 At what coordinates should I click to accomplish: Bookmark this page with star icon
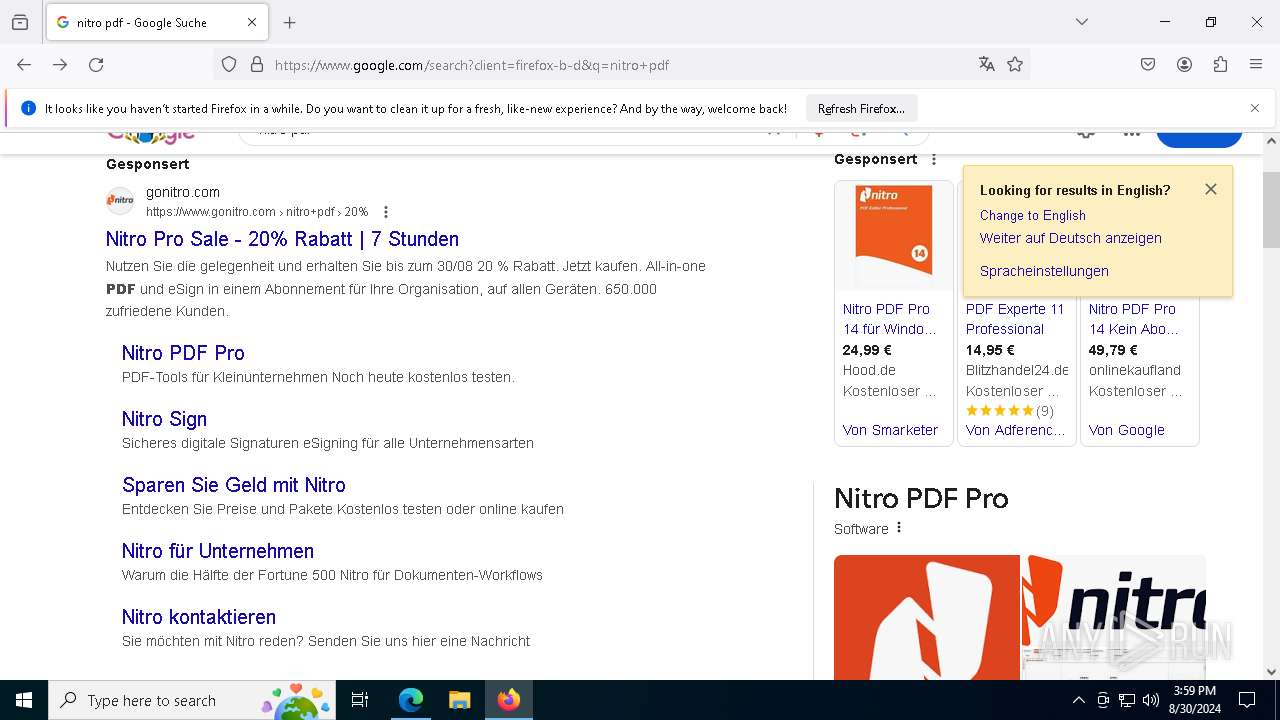(1015, 65)
